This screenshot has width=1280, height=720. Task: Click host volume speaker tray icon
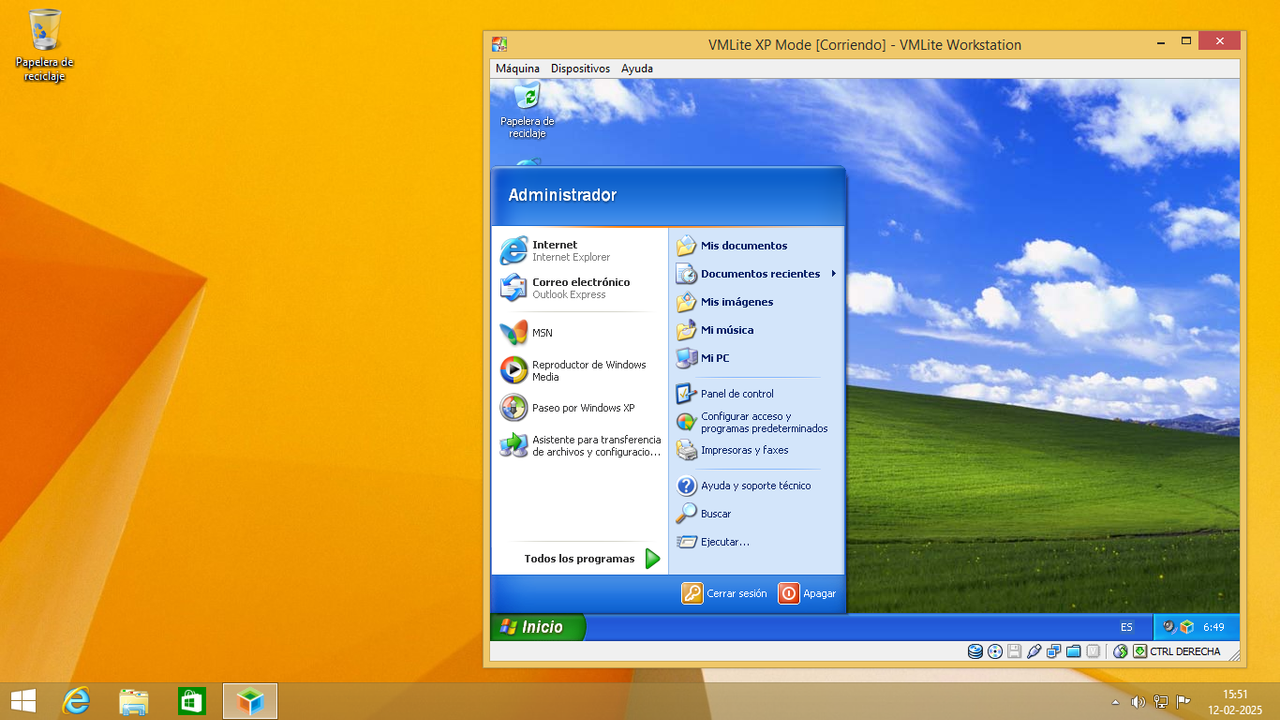click(1138, 702)
